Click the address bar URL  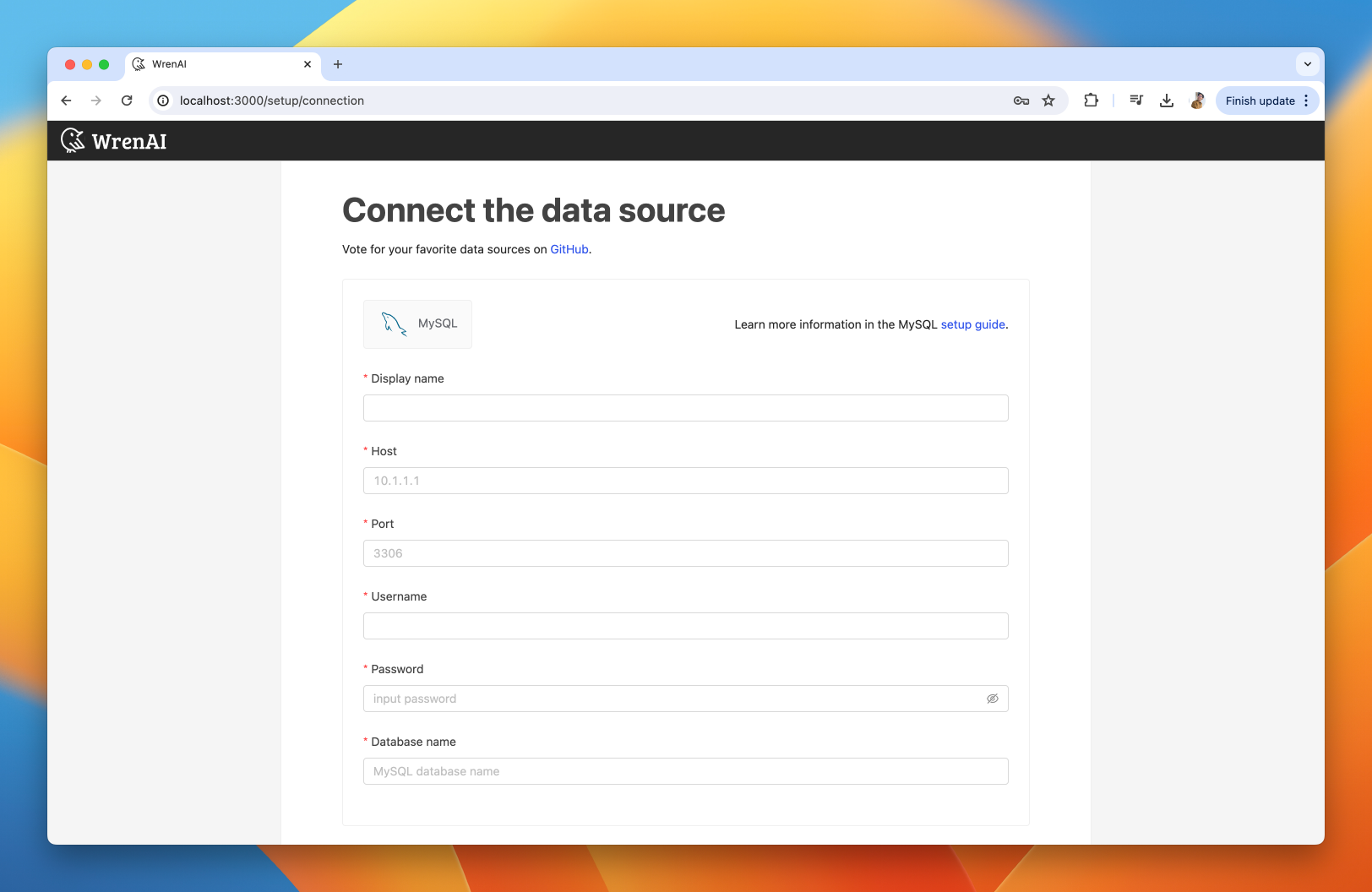click(272, 101)
